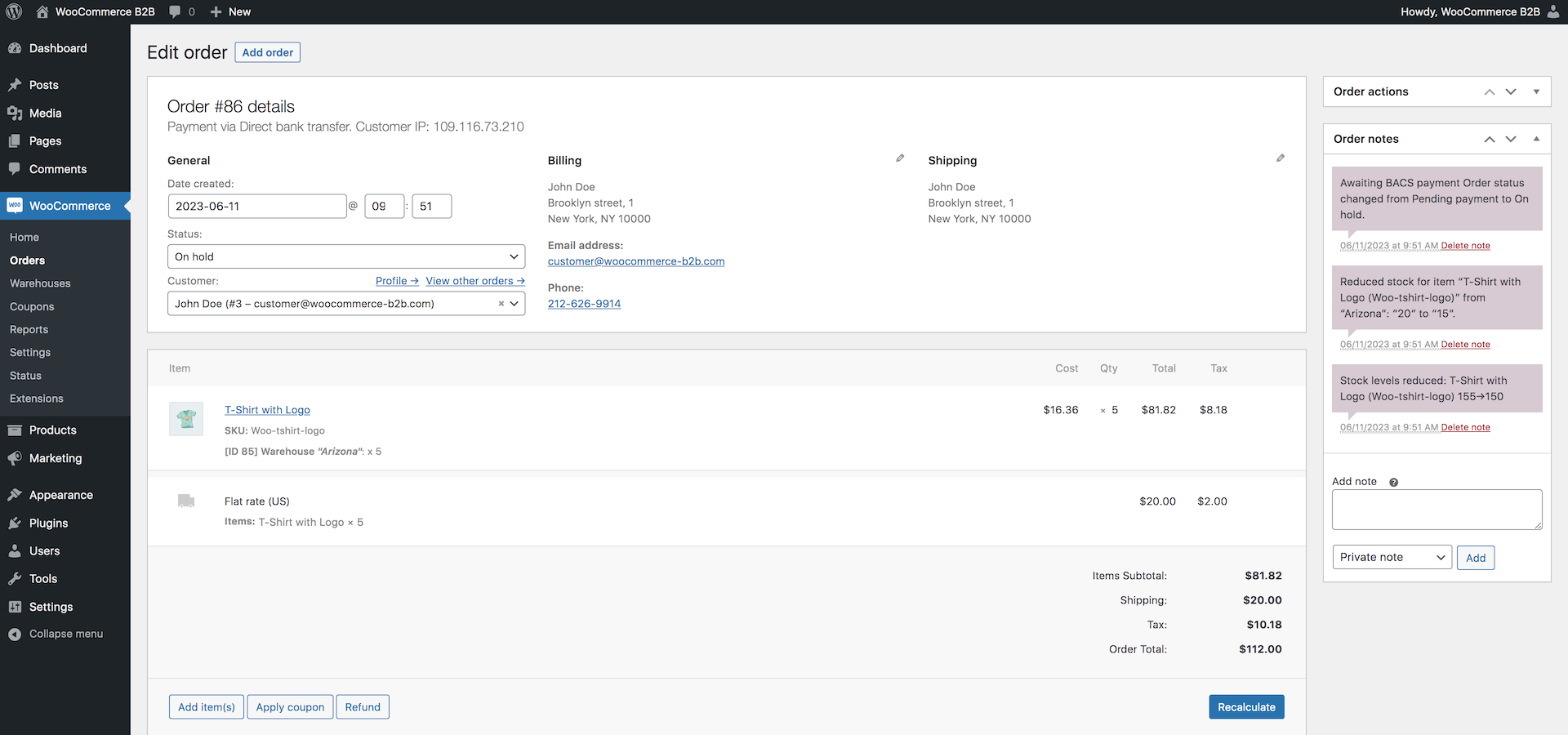The width and height of the screenshot is (1568, 735).
Task: Delete the Awaiting BACS payment note
Action: (x=1465, y=246)
